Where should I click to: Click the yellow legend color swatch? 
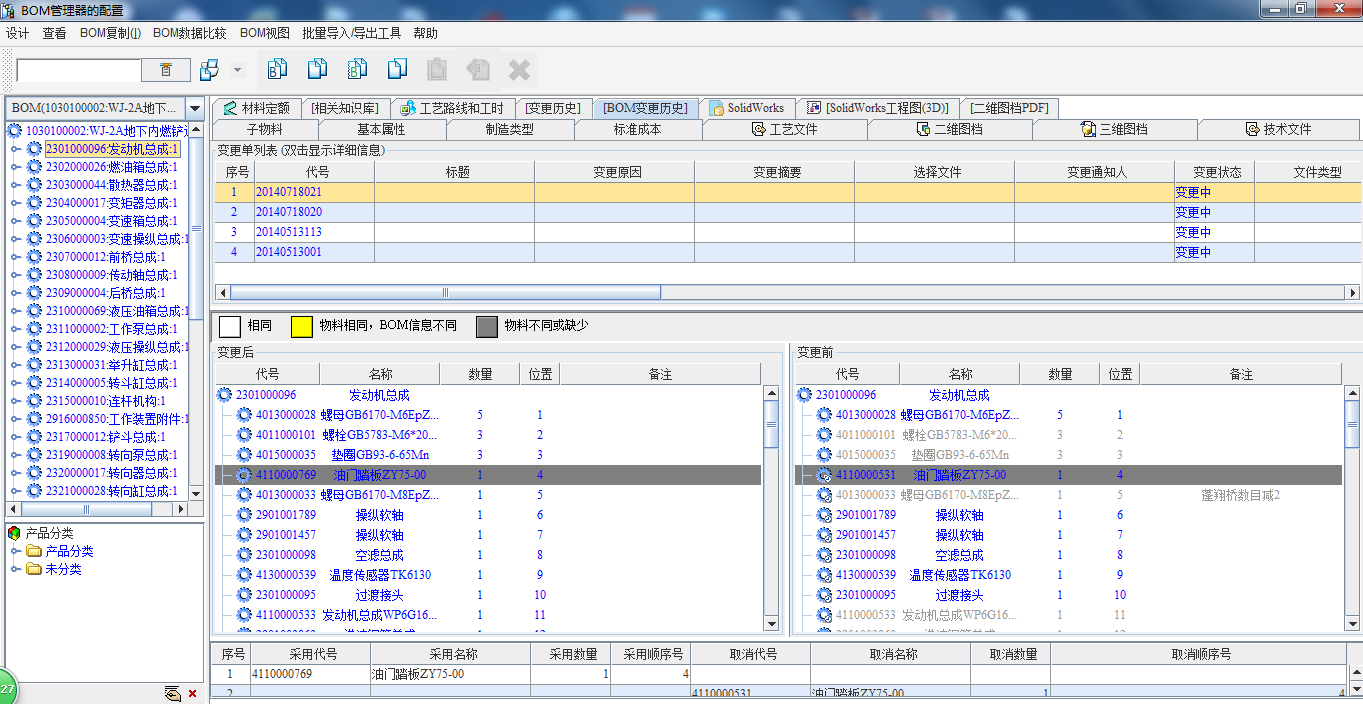301,326
